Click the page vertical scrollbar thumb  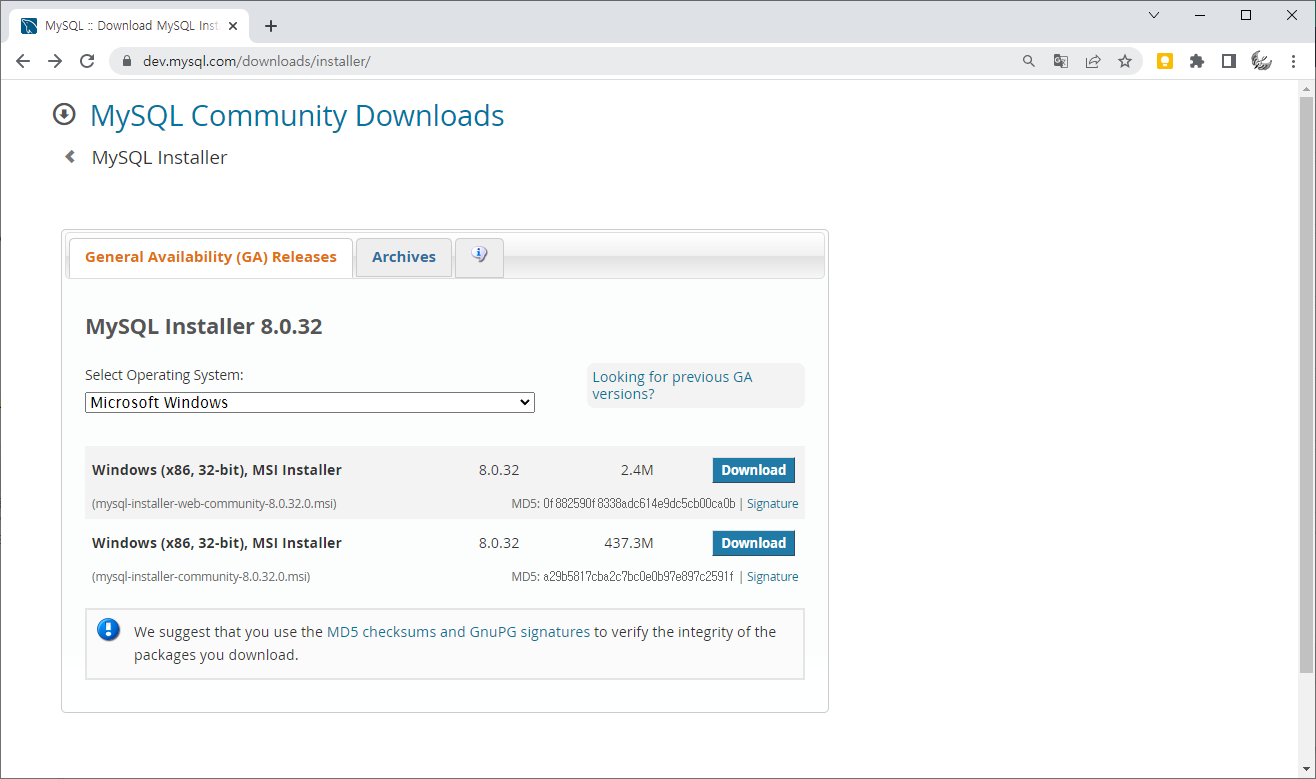point(1306,385)
